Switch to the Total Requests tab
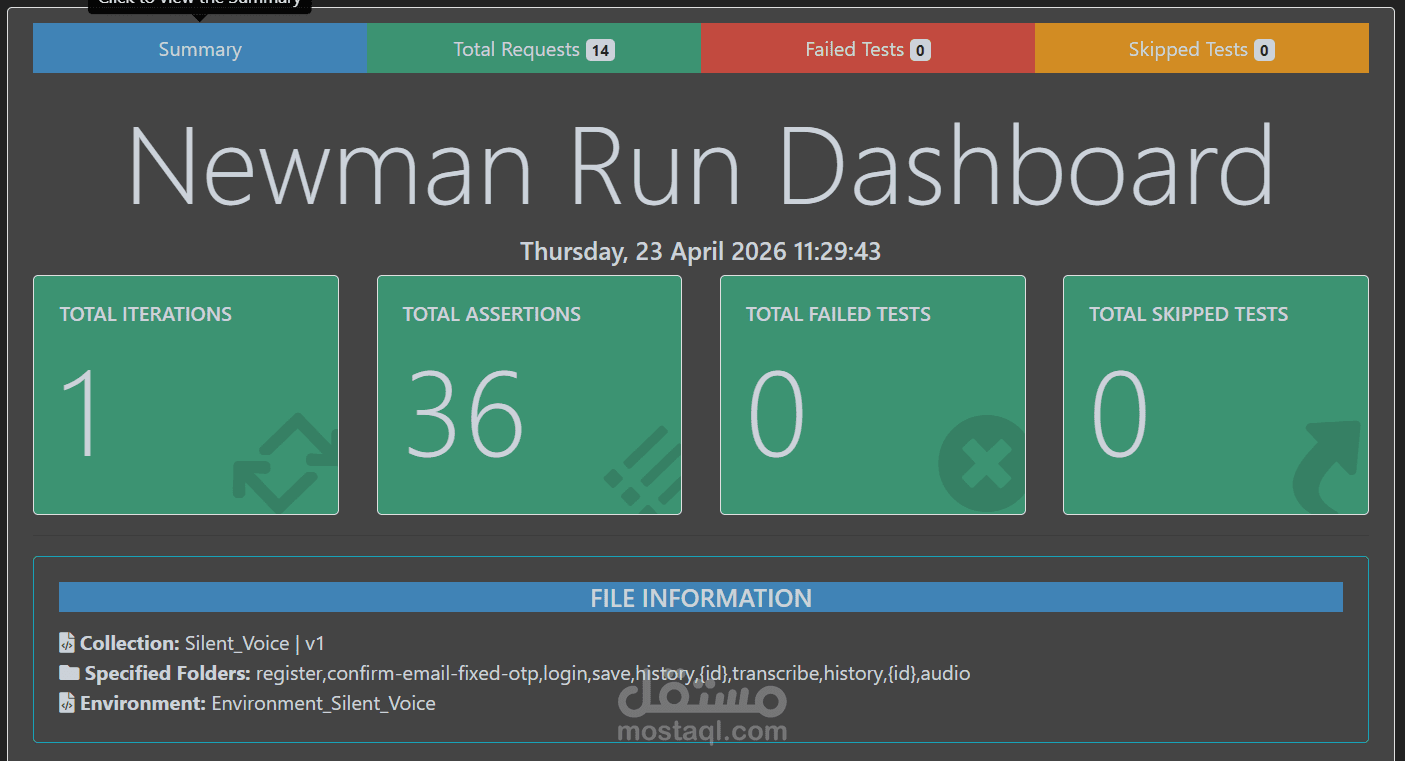 click(x=534, y=49)
